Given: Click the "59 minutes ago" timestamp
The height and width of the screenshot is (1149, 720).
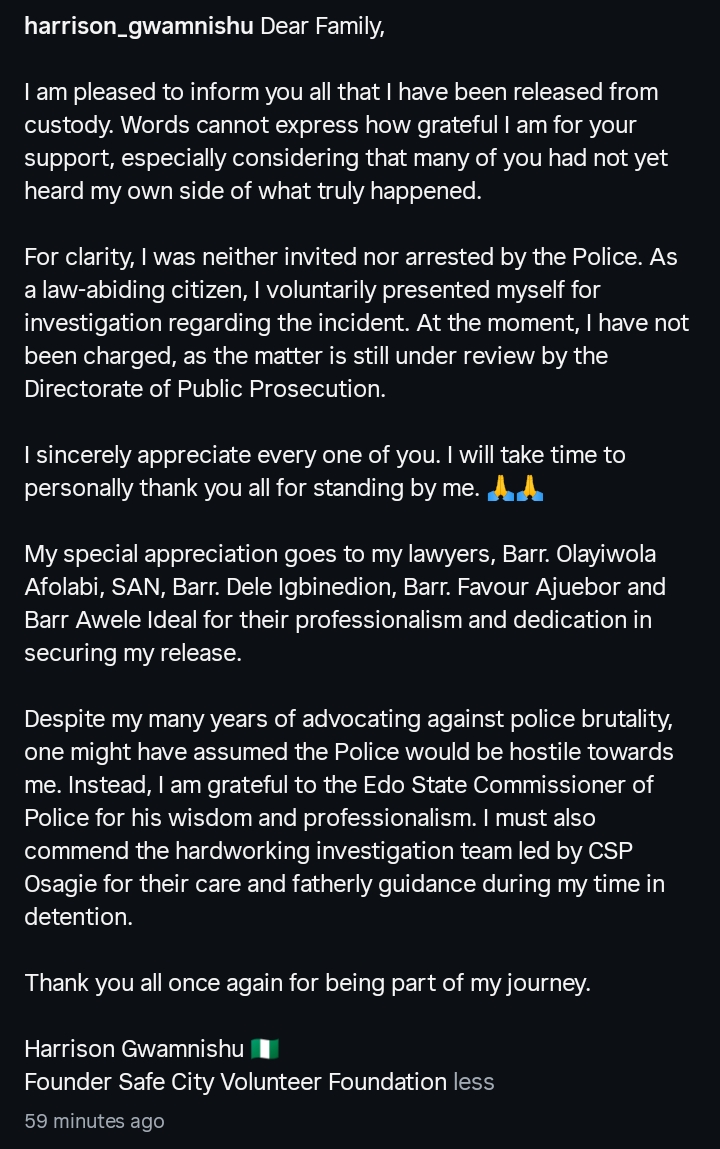Looking at the screenshot, I should tap(94, 1121).
